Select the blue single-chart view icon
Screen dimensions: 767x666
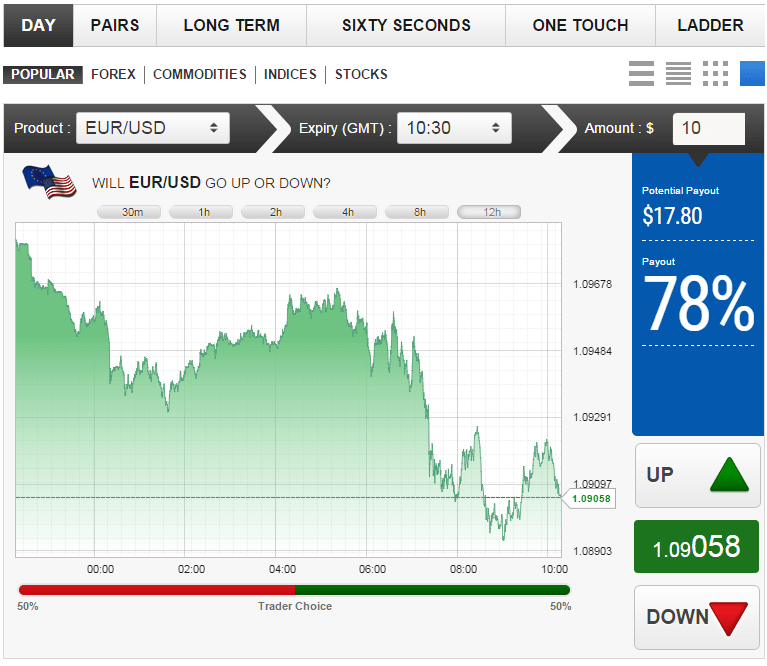[752, 73]
